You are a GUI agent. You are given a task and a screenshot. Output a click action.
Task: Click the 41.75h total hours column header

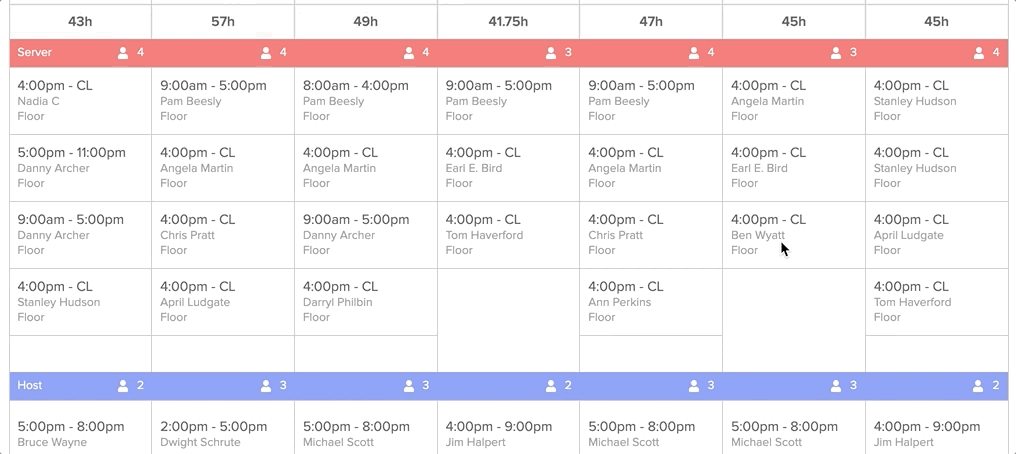tap(508, 22)
